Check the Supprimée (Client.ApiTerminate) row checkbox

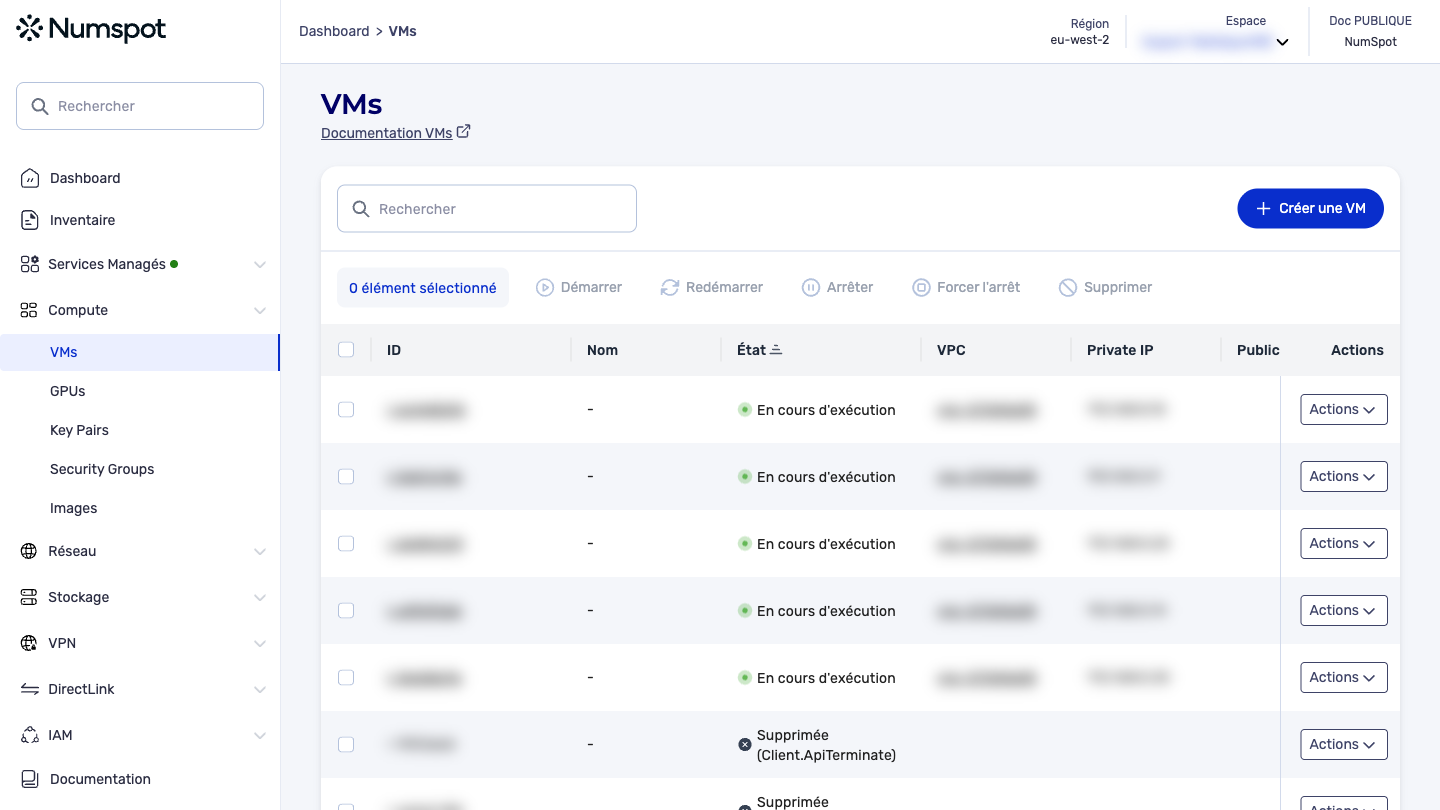pos(346,745)
